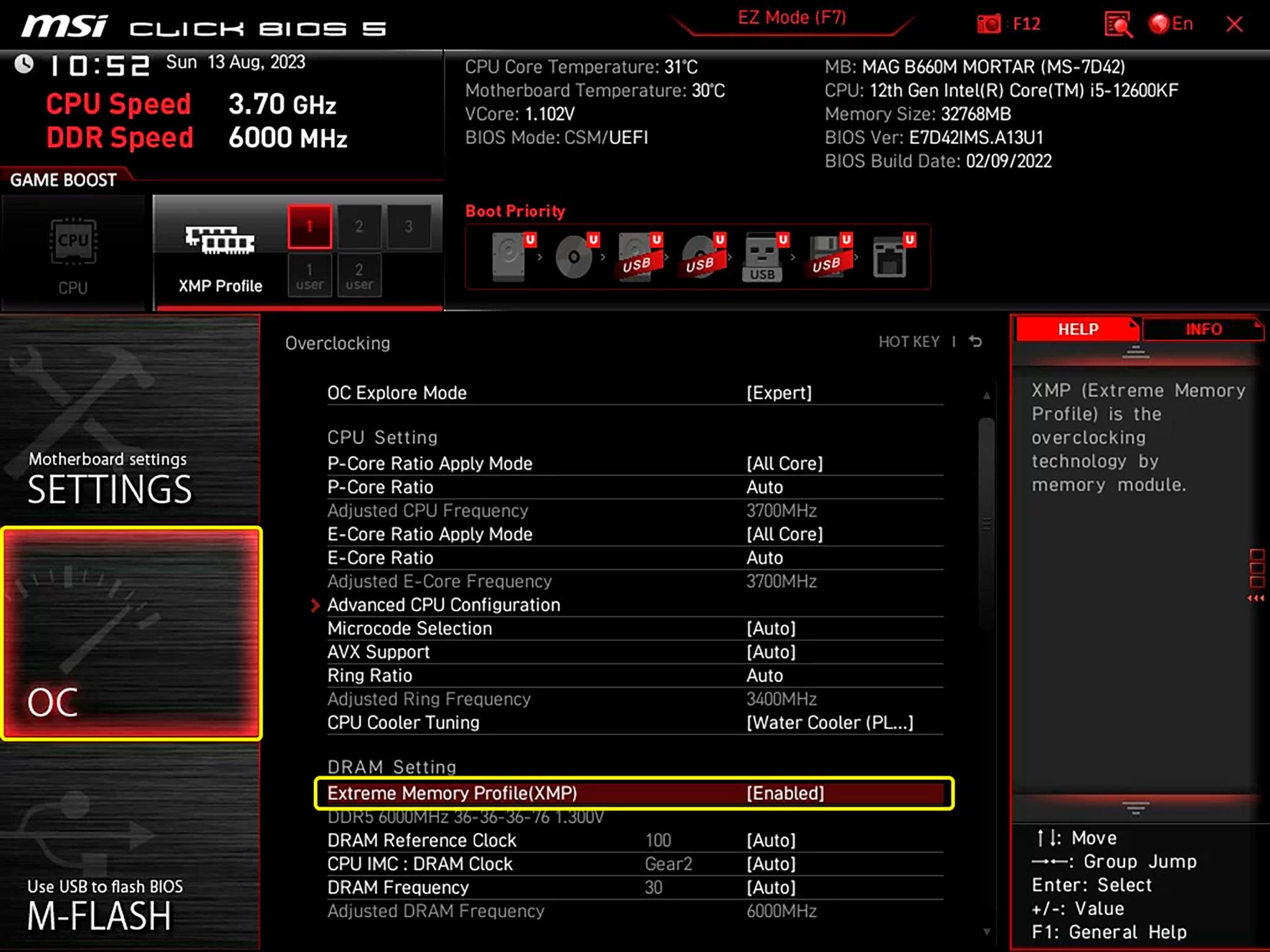This screenshot has height=952, width=1270.
Task: Click the USB hard disk boot priority icon
Action: 639,256
